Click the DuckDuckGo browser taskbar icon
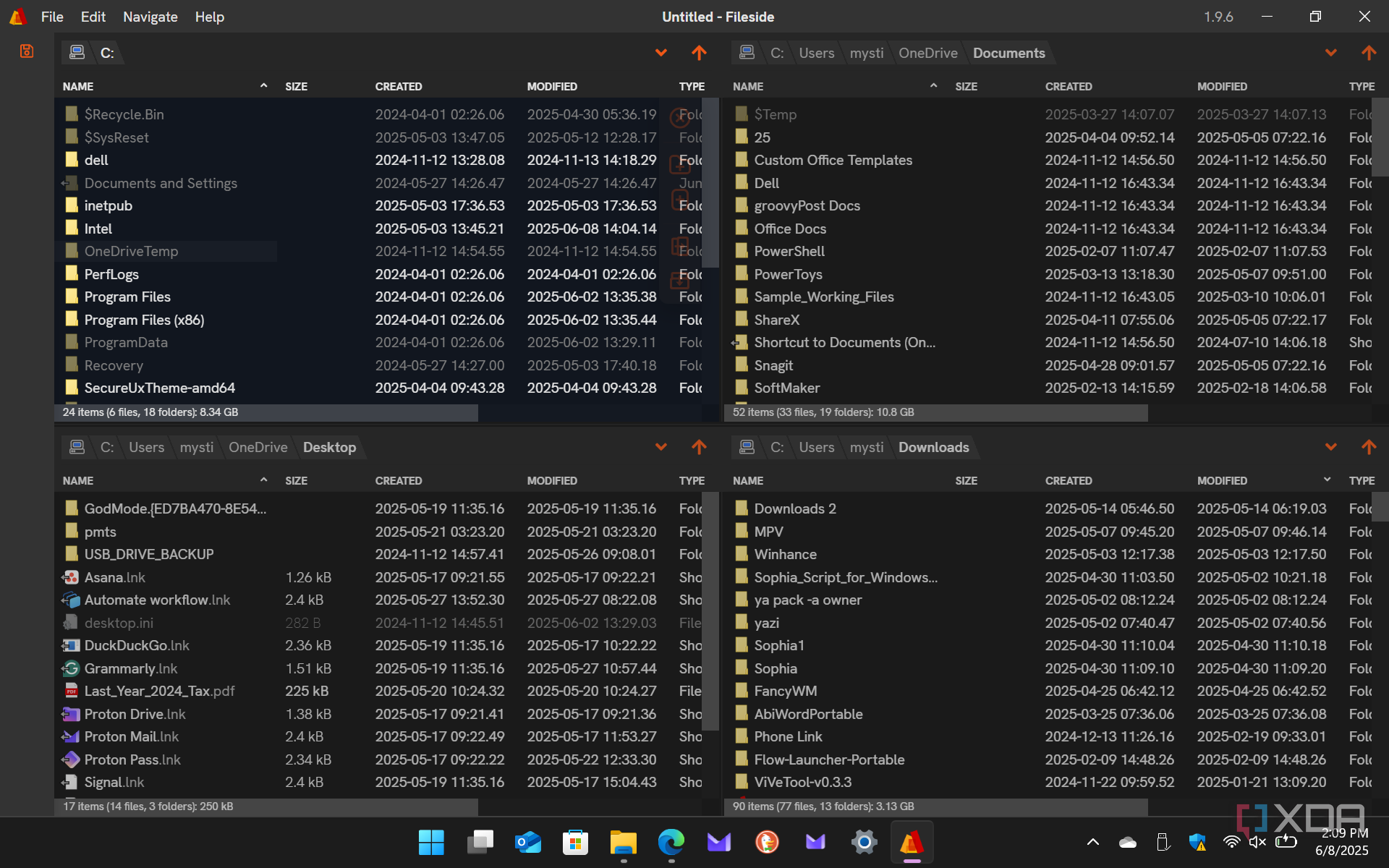1389x868 pixels. coord(767,842)
